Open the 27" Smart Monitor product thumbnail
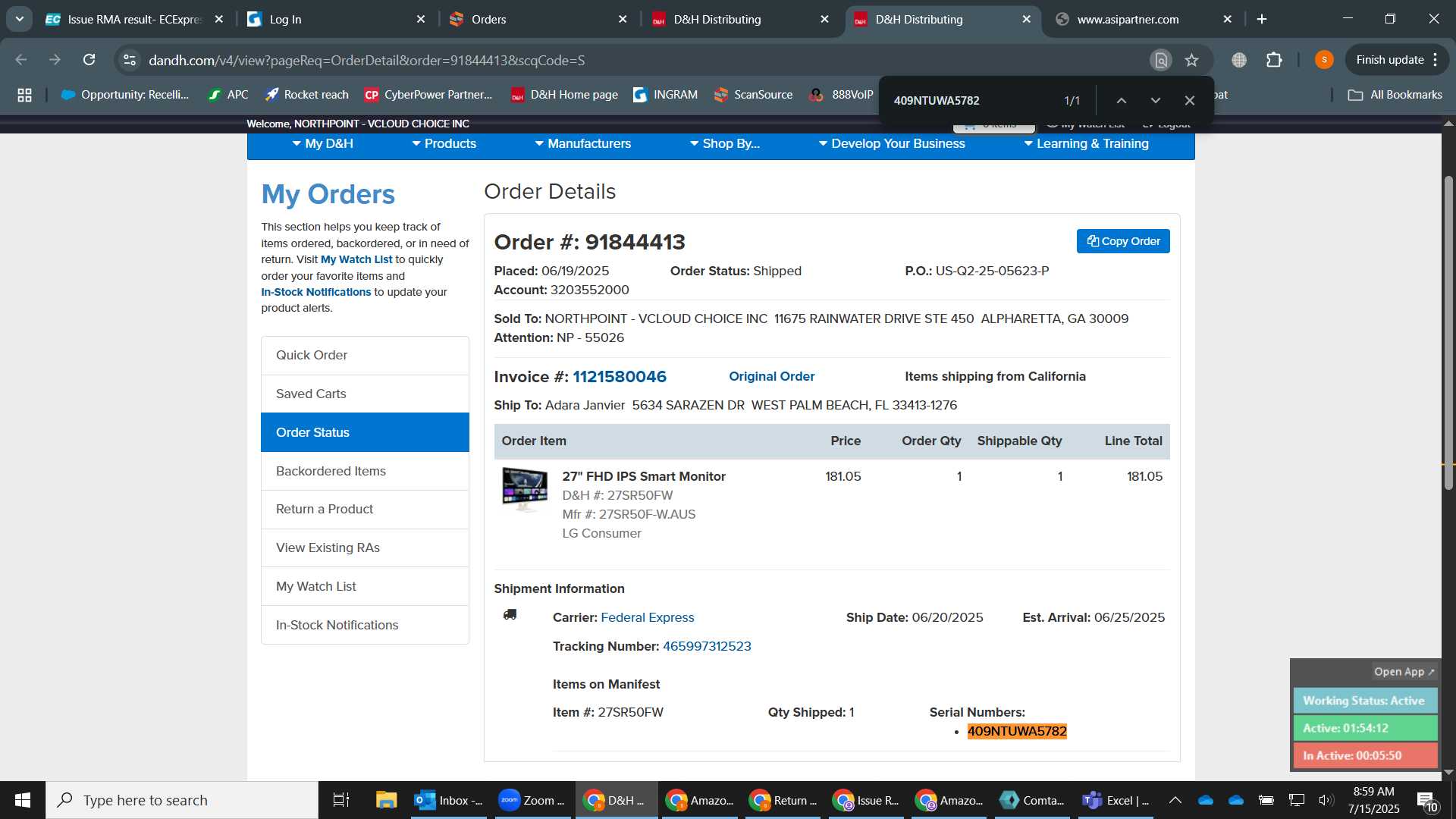1456x819 pixels. [x=524, y=489]
